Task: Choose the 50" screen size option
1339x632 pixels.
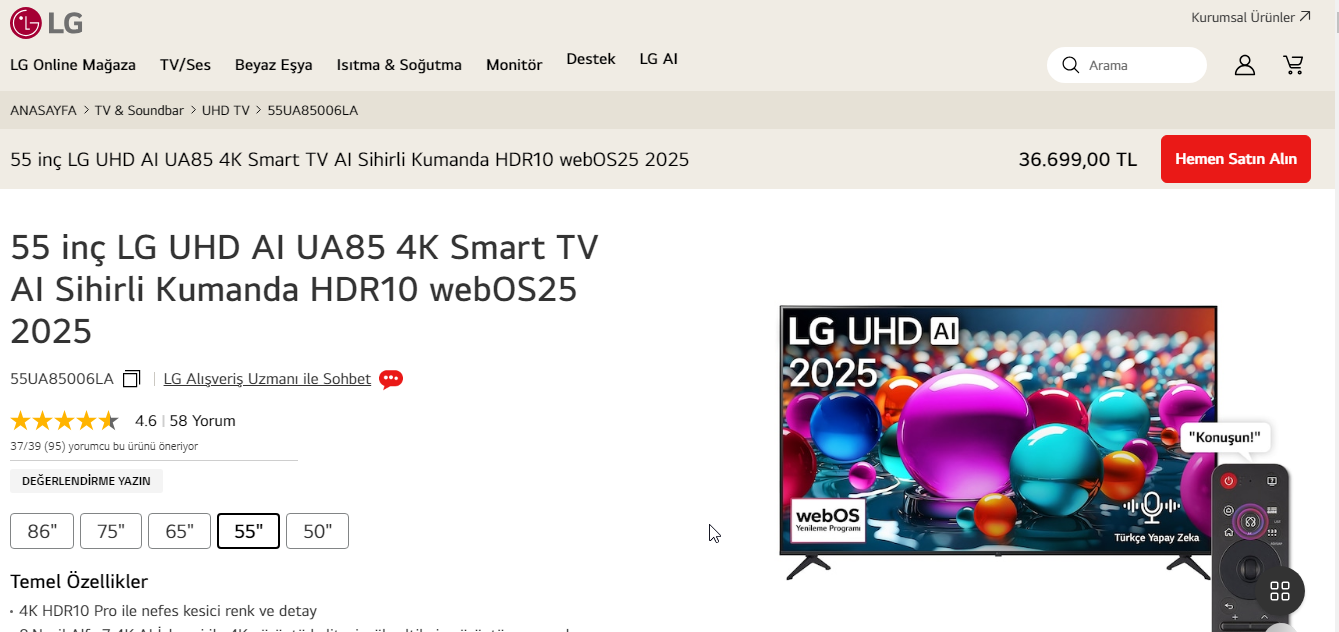Action: (x=317, y=531)
